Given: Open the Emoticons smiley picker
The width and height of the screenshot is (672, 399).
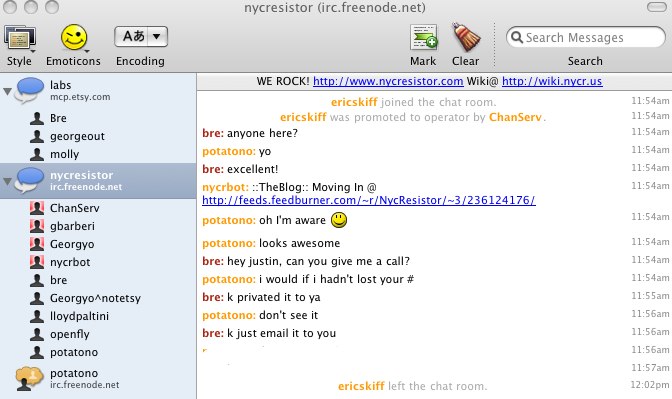Looking at the screenshot, I should 74,38.
